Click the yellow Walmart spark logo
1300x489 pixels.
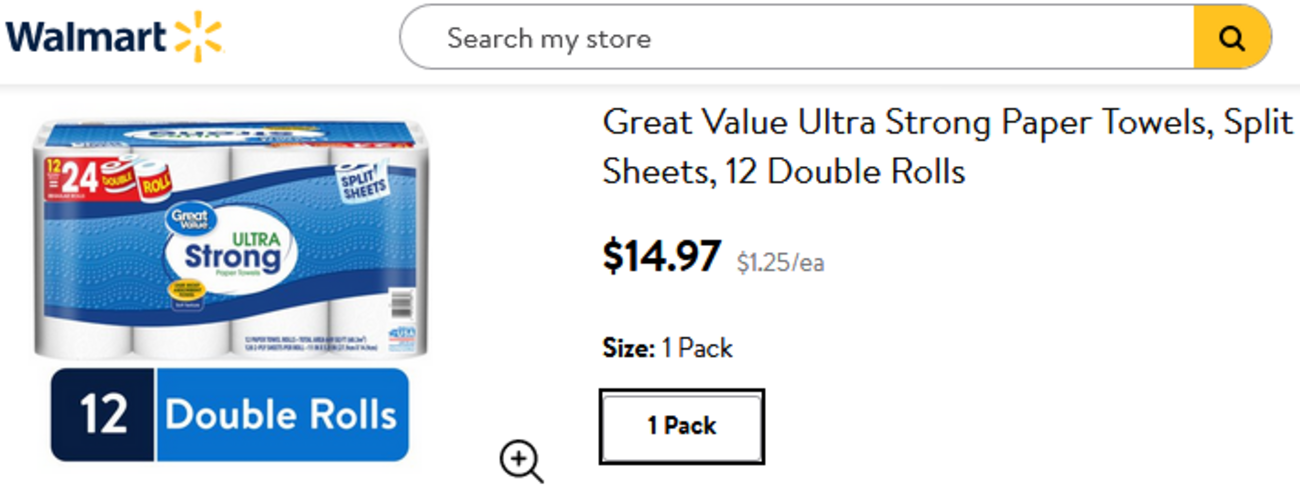pyautogui.click(x=199, y=37)
